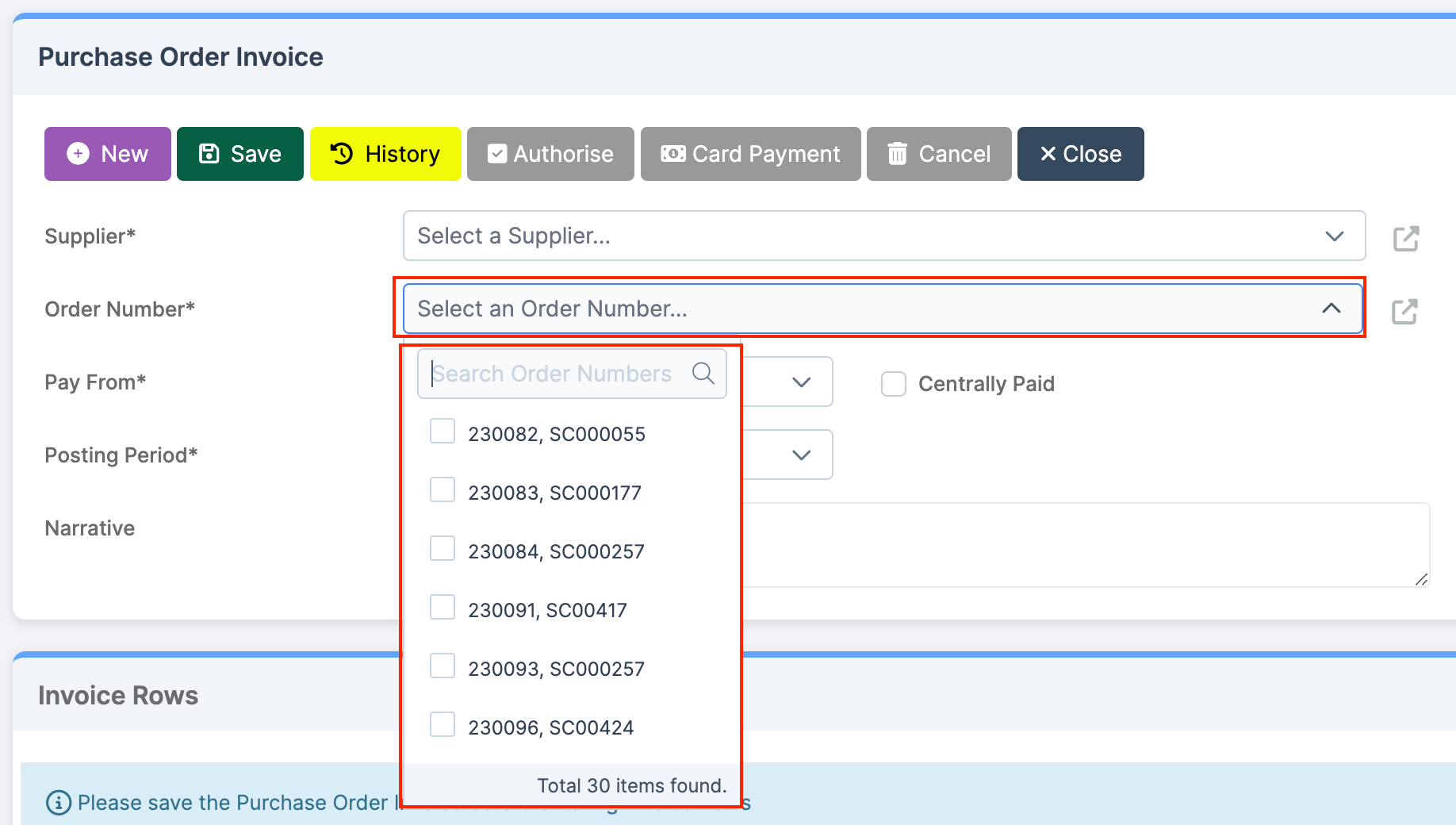Screen dimensions: 1456x825
Task: Open the Order Number external link icon
Action: coord(1404,311)
